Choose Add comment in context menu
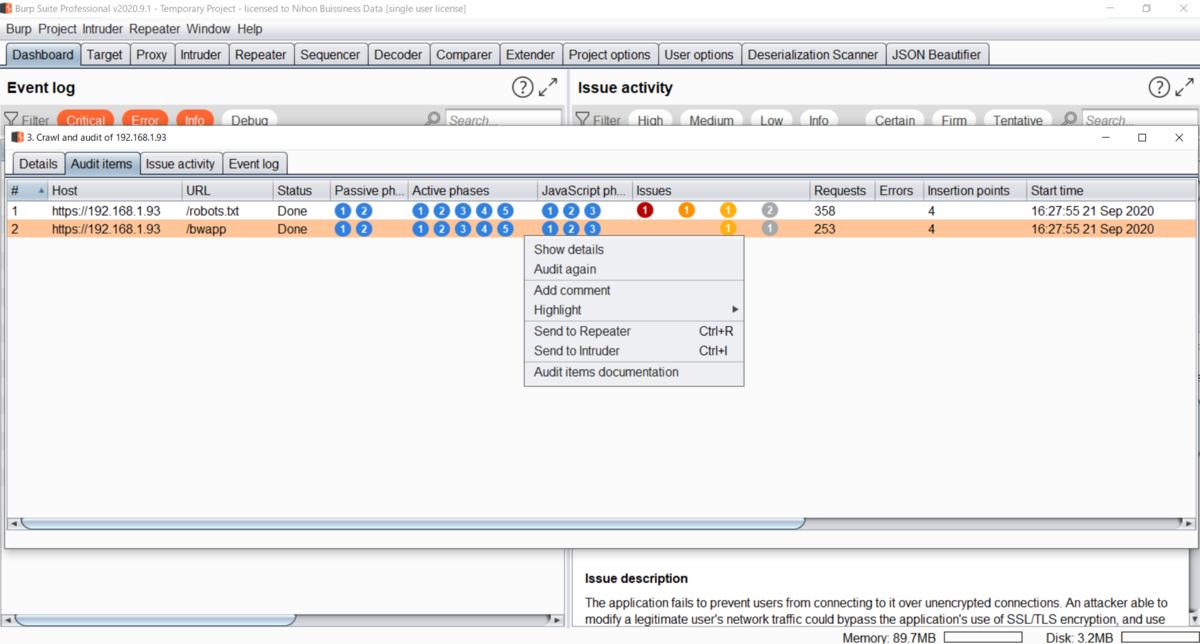The width and height of the screenshot is (1200, 644). (x=634, y=290)
